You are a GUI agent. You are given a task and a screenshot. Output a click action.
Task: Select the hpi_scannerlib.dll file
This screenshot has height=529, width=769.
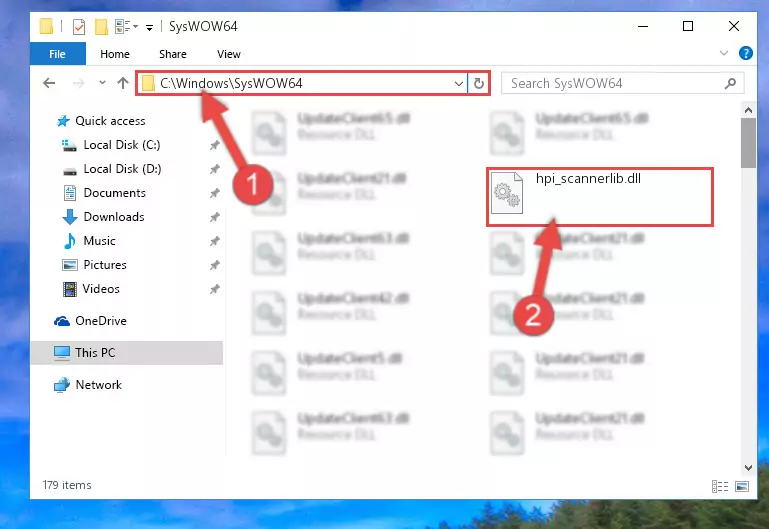click(x=599, y=197)
